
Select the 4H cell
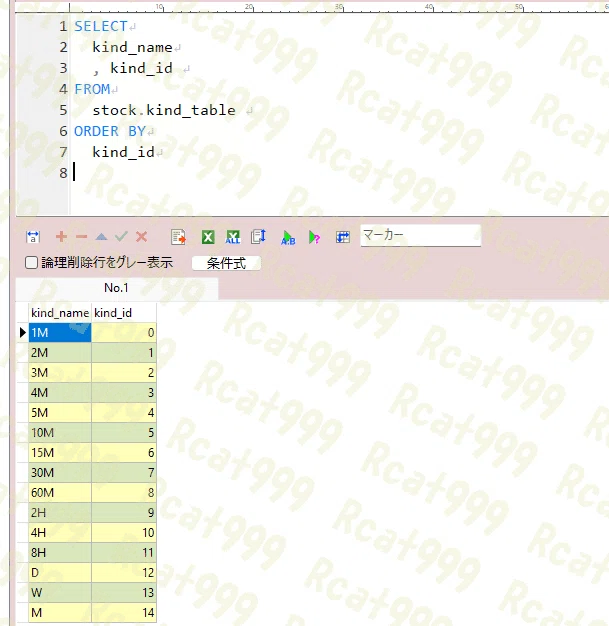click(60, 532)
